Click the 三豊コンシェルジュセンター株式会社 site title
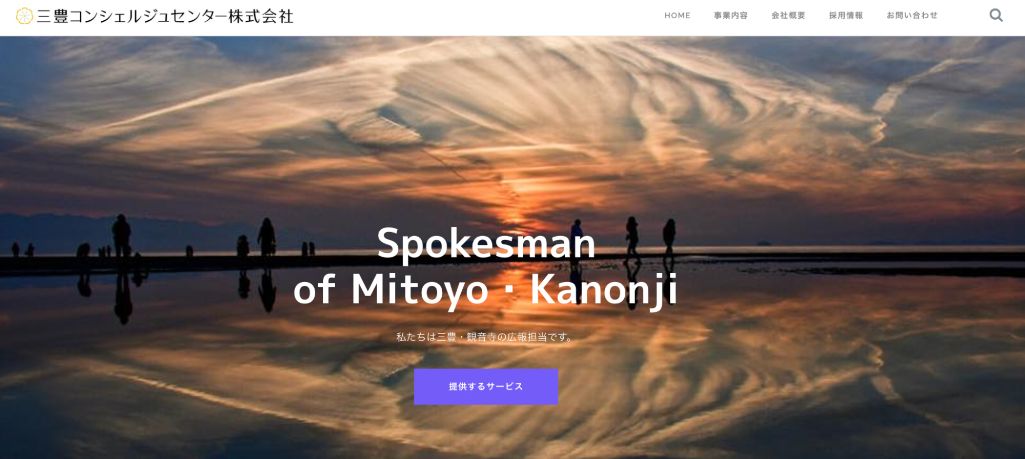This screenshot has height=459, width=1025. [165, 16]
